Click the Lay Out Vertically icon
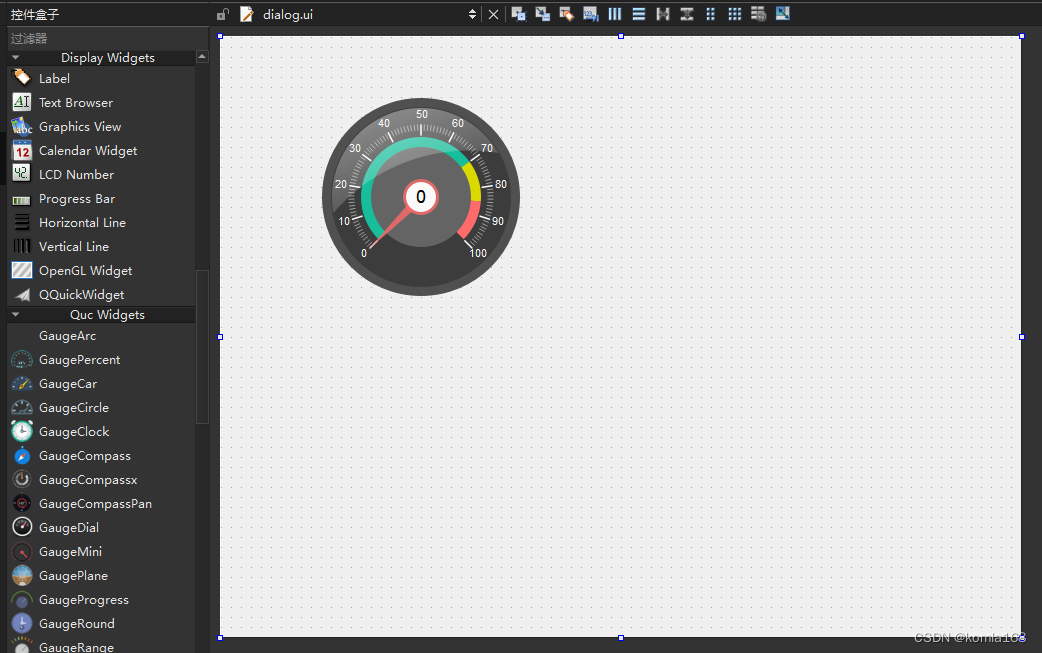This screenshot has height=653, width=1042. [638, 13]
